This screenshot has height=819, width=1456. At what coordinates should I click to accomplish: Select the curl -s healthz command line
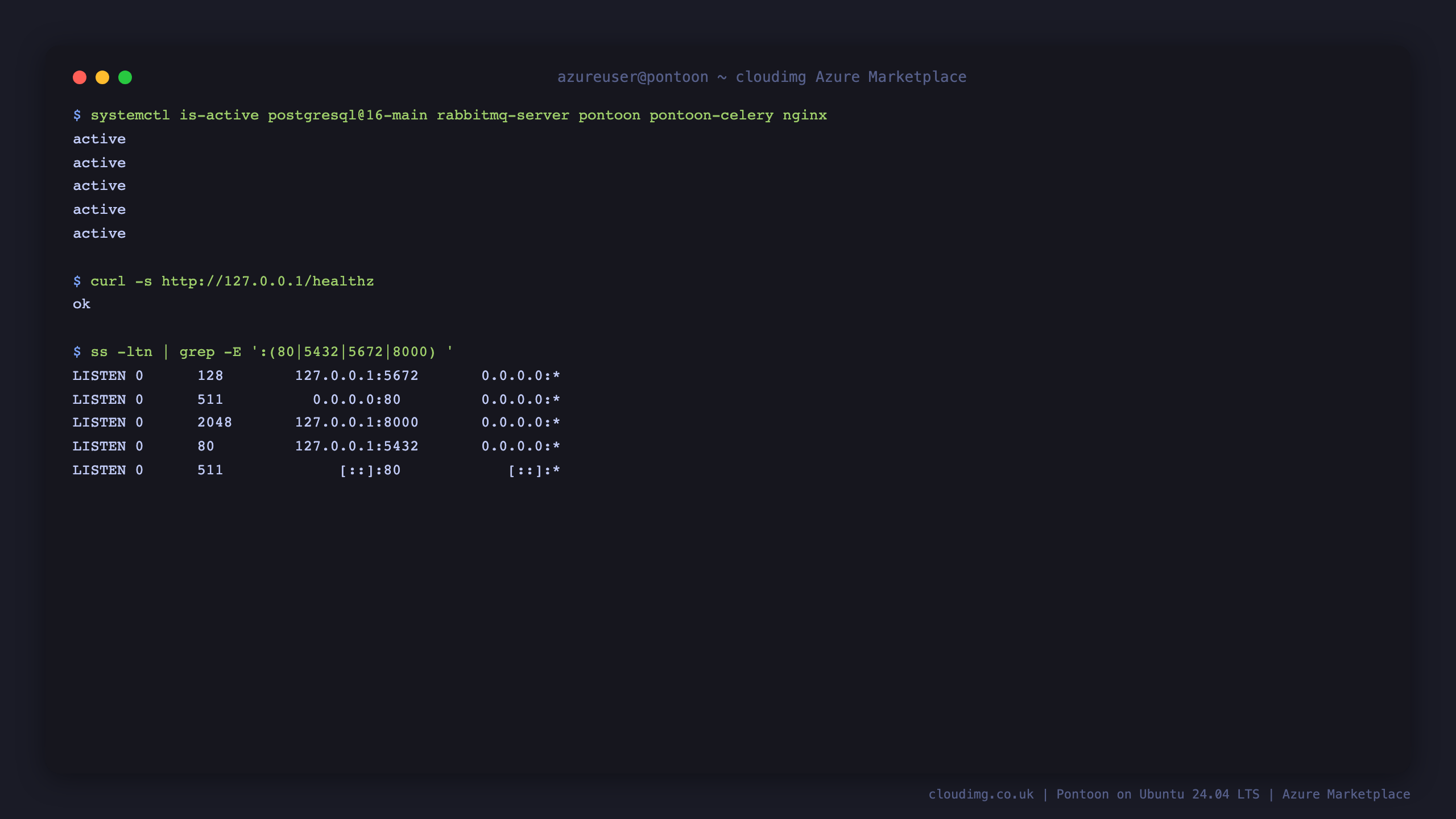[224, 282]
